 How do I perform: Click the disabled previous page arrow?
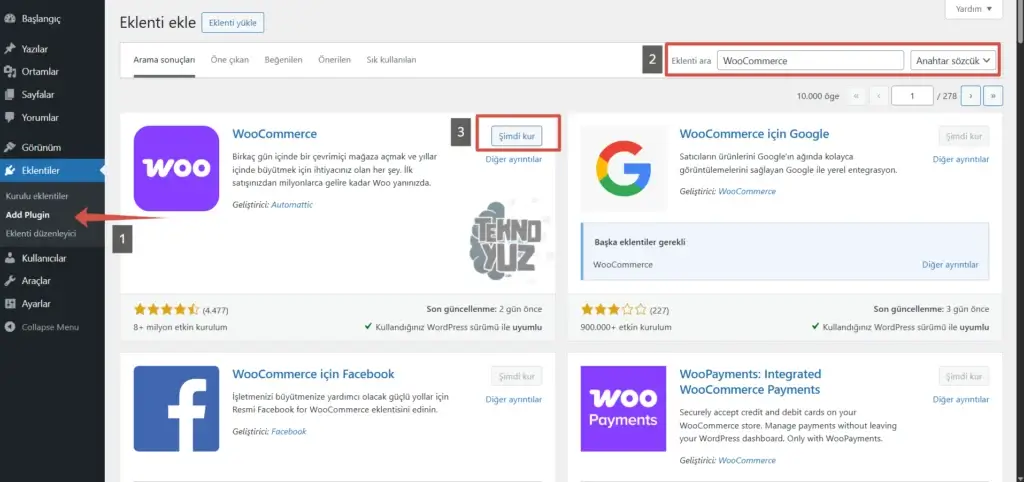[878, 96]
